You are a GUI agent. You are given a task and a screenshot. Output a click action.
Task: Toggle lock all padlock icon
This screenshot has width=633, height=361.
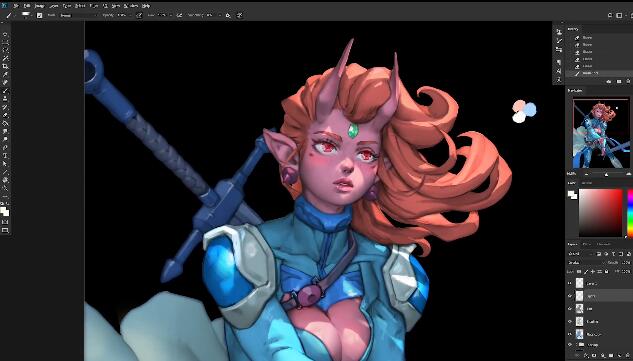(x=606, y=271)
